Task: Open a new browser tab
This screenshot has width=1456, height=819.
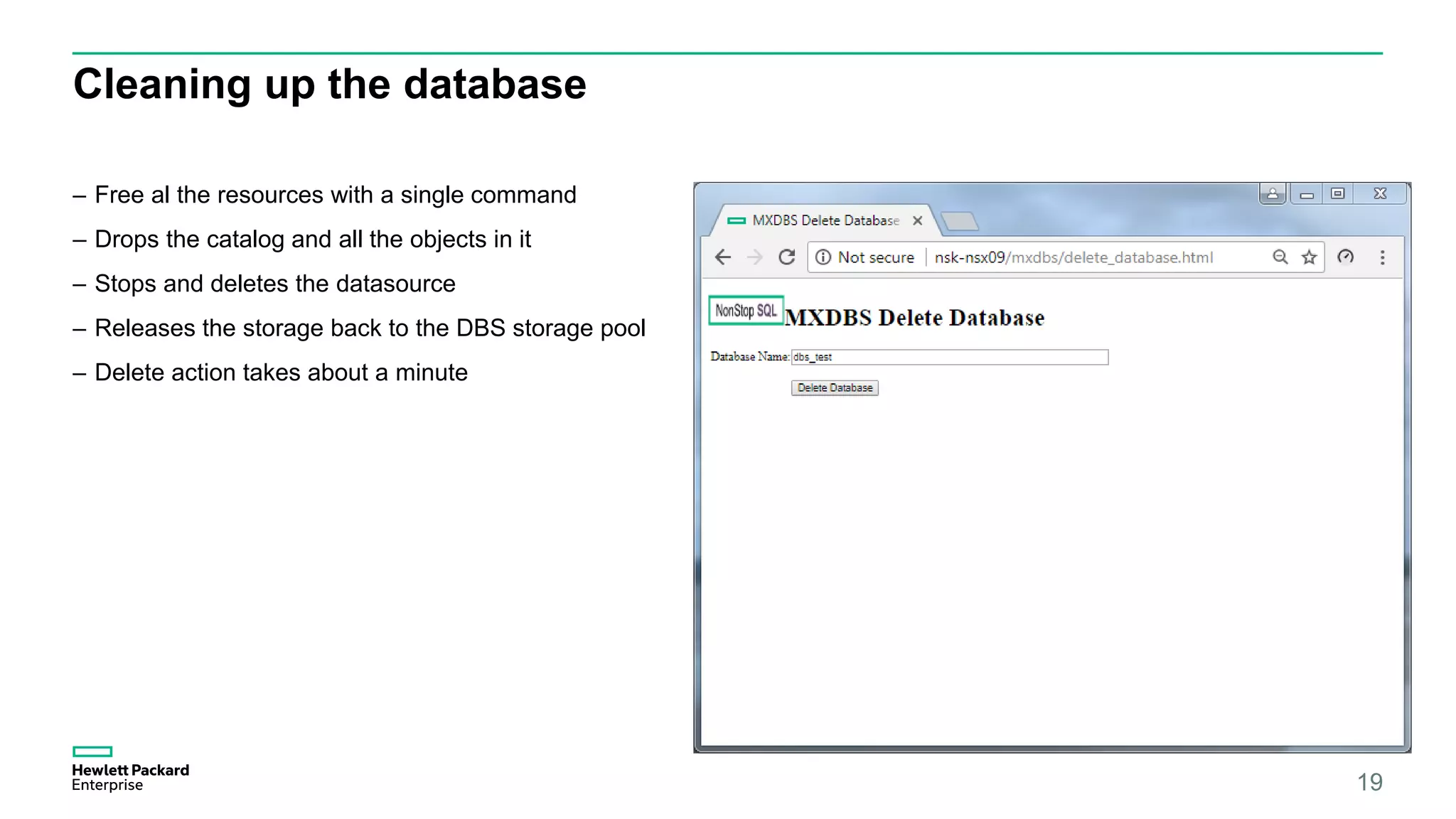Action: click(960, 221)
